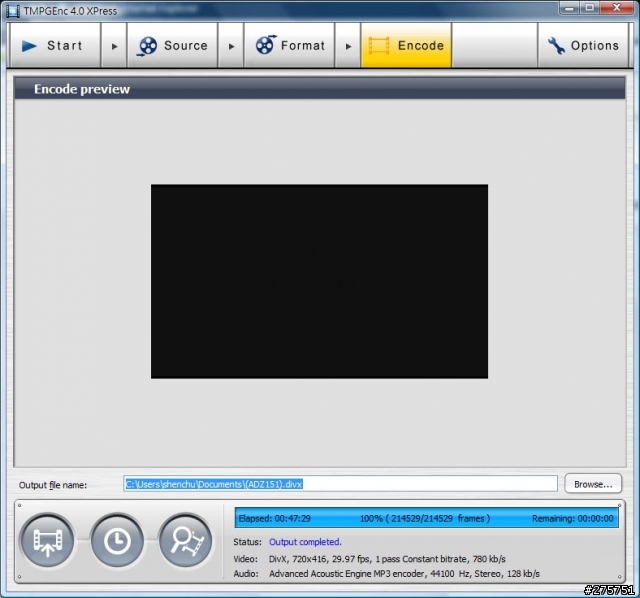Click the black encode preview video area
Image resolution: width=640 pixels, height=598 pixels.
[319, 281]
